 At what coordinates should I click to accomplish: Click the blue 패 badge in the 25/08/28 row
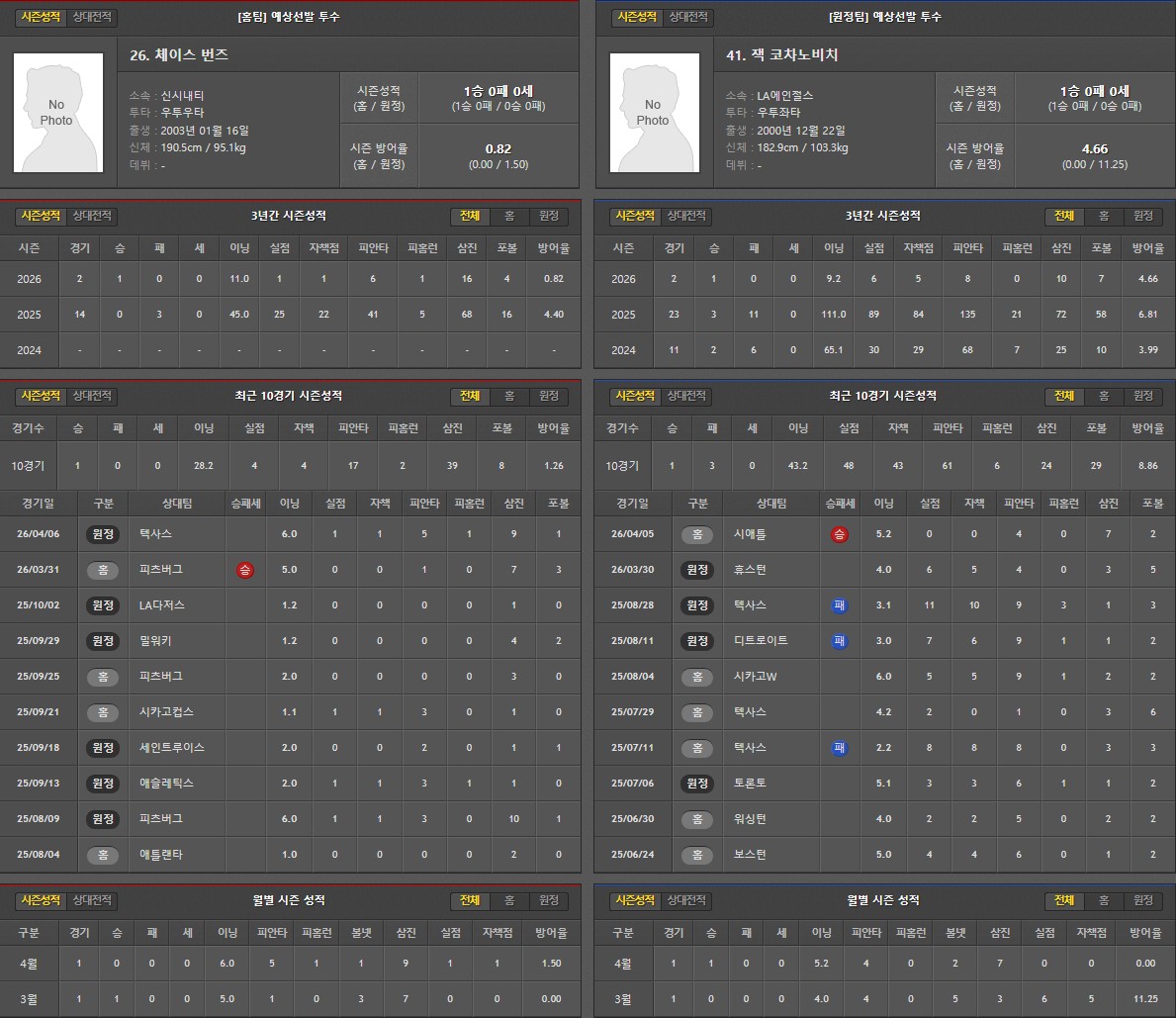pos(840,605)
